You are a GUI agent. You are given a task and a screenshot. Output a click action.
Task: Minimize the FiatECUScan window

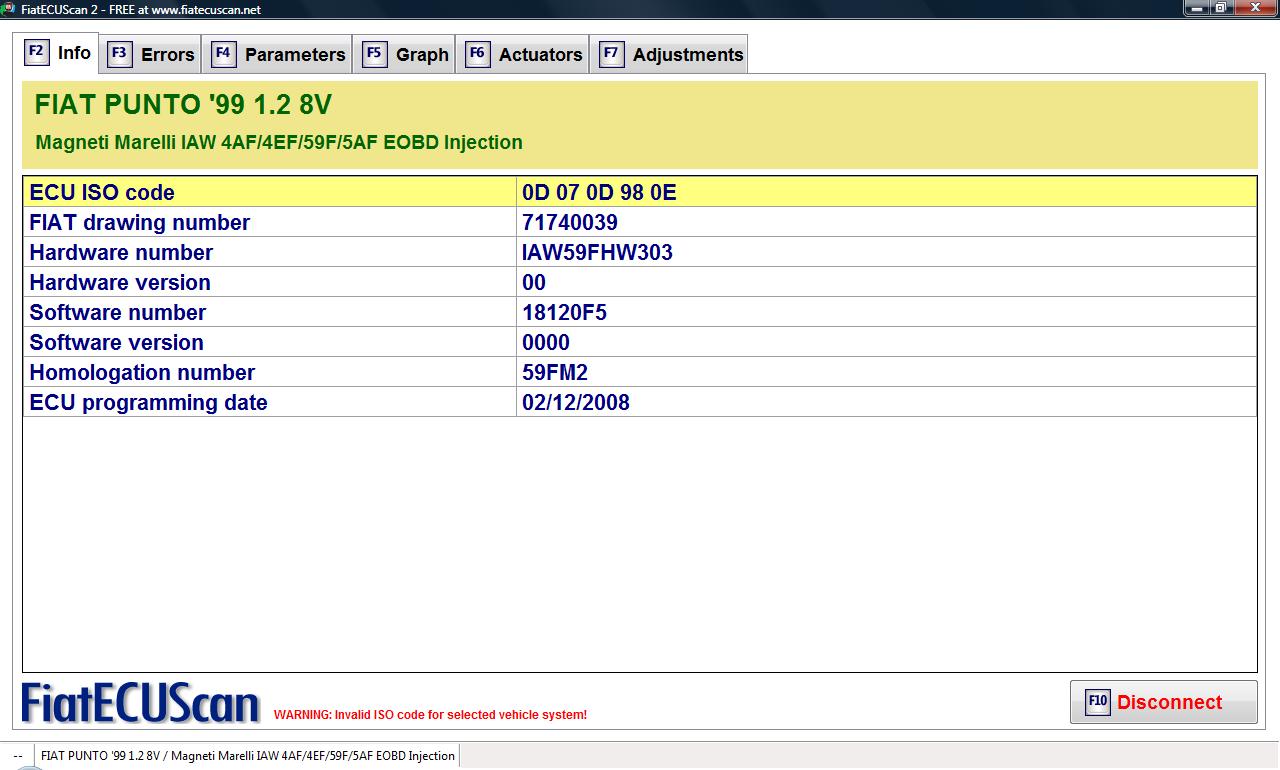[x=1196, y=8]
